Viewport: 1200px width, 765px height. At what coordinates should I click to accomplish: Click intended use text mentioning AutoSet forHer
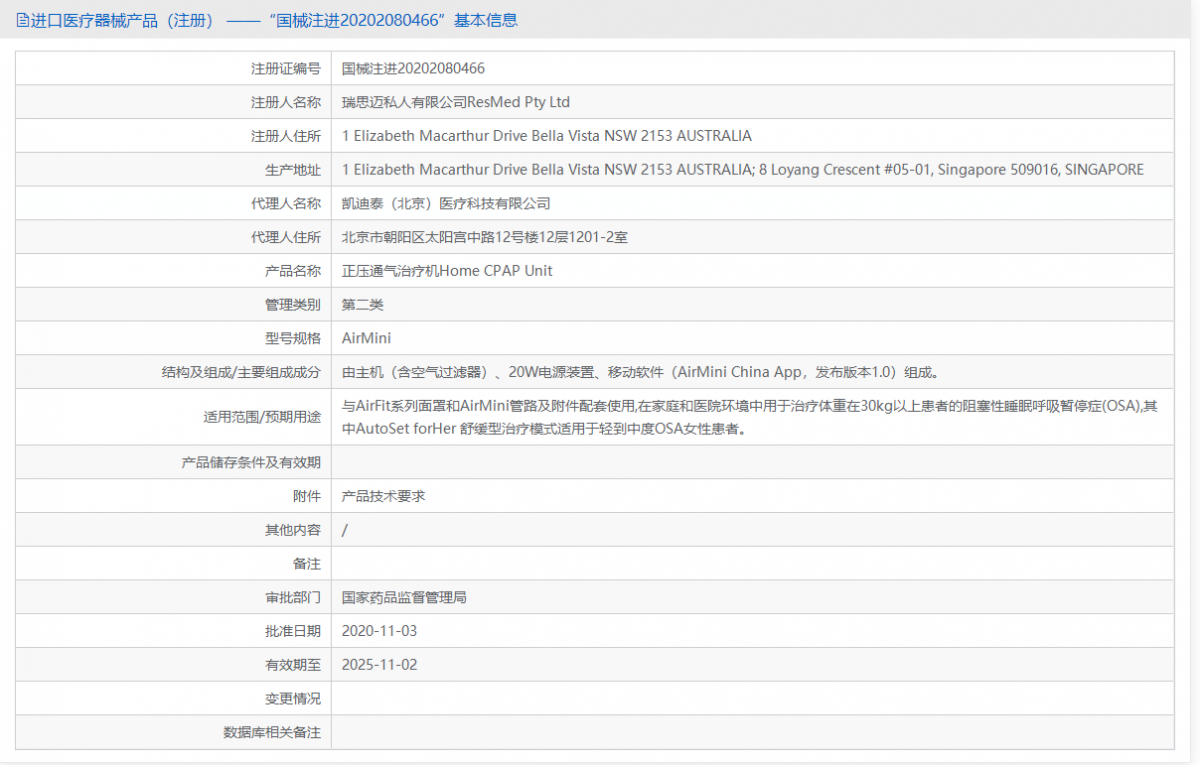tap(750, 417)
